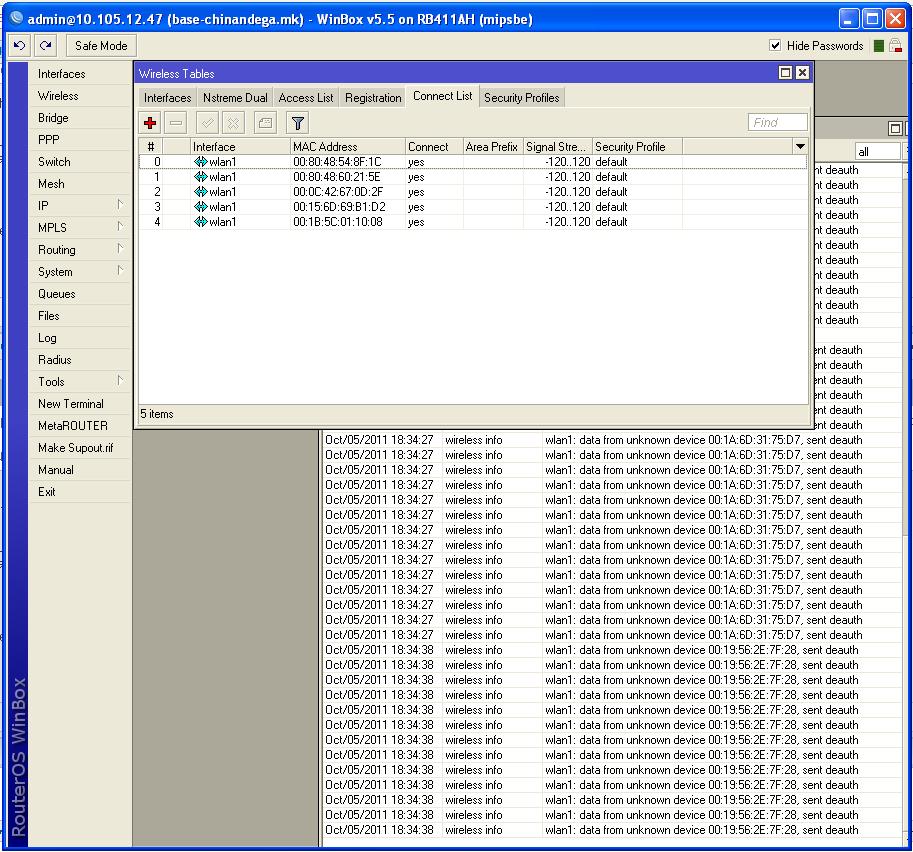Expand the System submenu arrow
The width and height of the screenshot is (913, 852).
(119, 270)
